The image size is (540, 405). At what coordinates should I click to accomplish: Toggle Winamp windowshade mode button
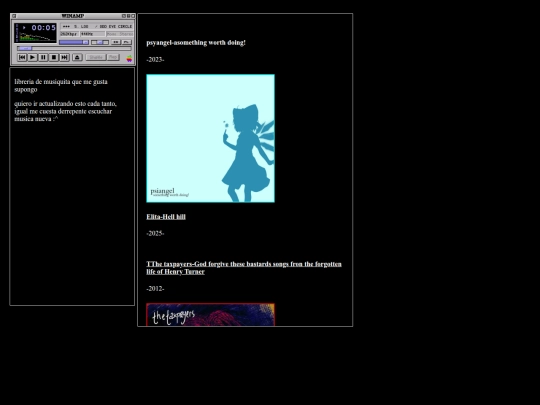[128, 16]
